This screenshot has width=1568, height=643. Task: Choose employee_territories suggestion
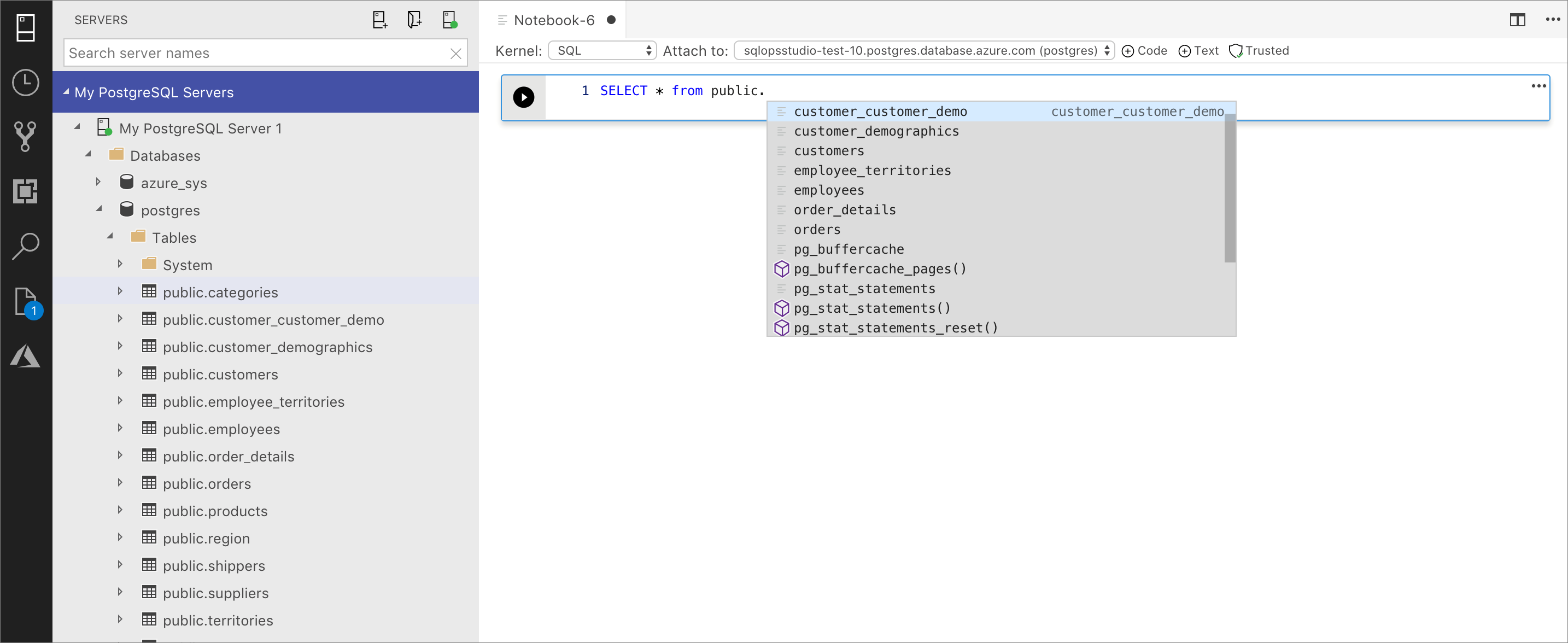tap(996, 171)
